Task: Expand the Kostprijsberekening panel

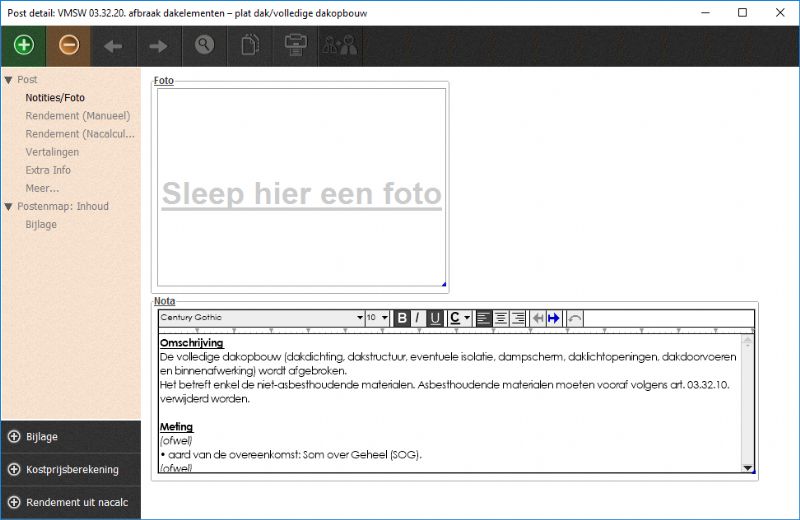Action: pyautogui.click(x=71, y=469)
